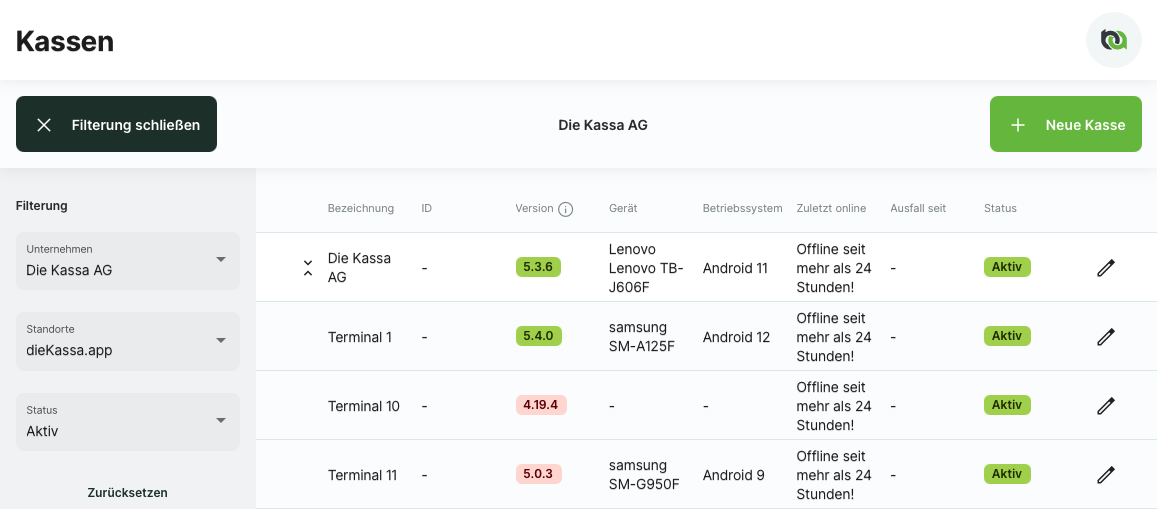Click the pencil icon for Terminal 1

[1105, 337]
